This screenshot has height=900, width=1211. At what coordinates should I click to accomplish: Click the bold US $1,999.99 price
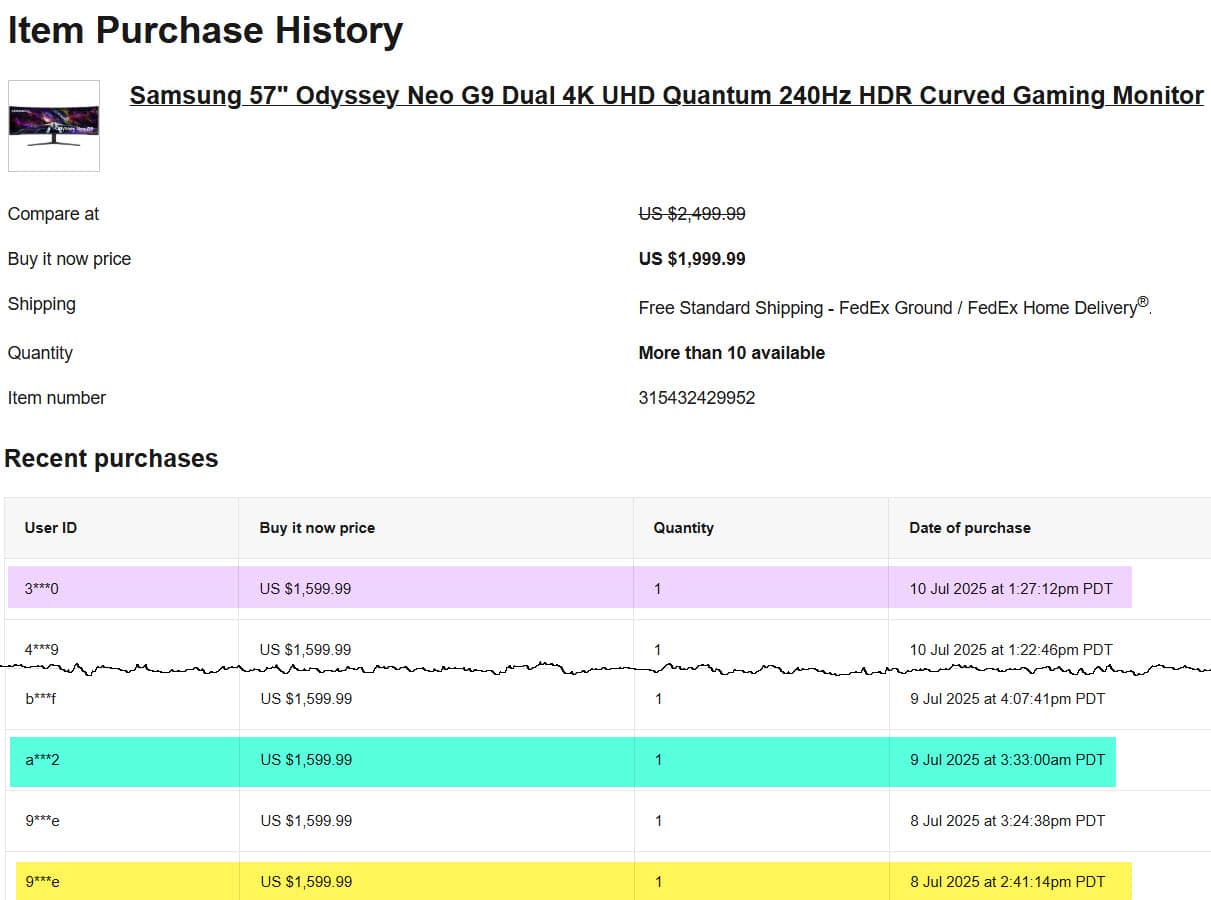(x=691, y=259)
